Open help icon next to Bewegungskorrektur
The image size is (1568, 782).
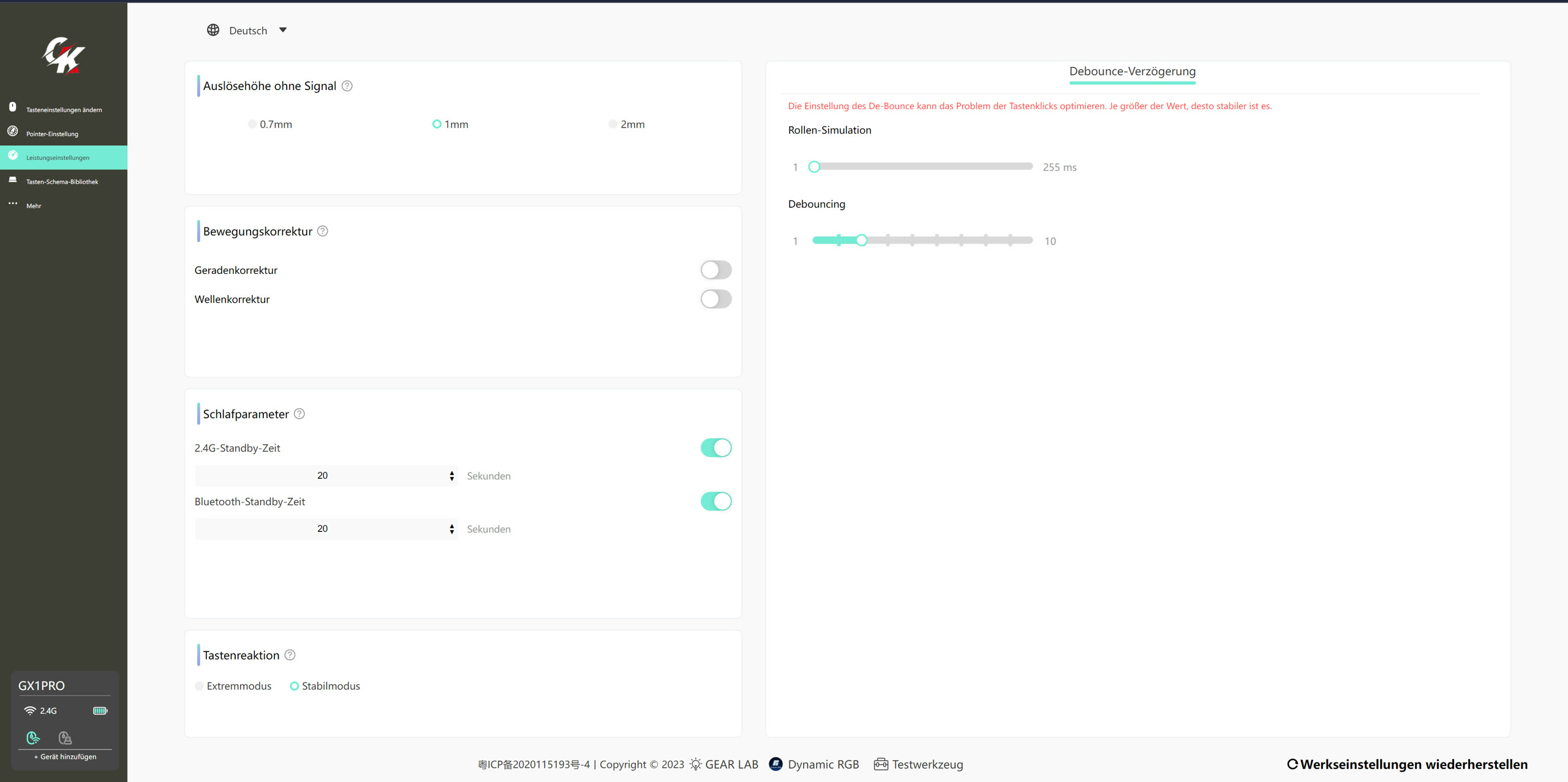point(323,231)
